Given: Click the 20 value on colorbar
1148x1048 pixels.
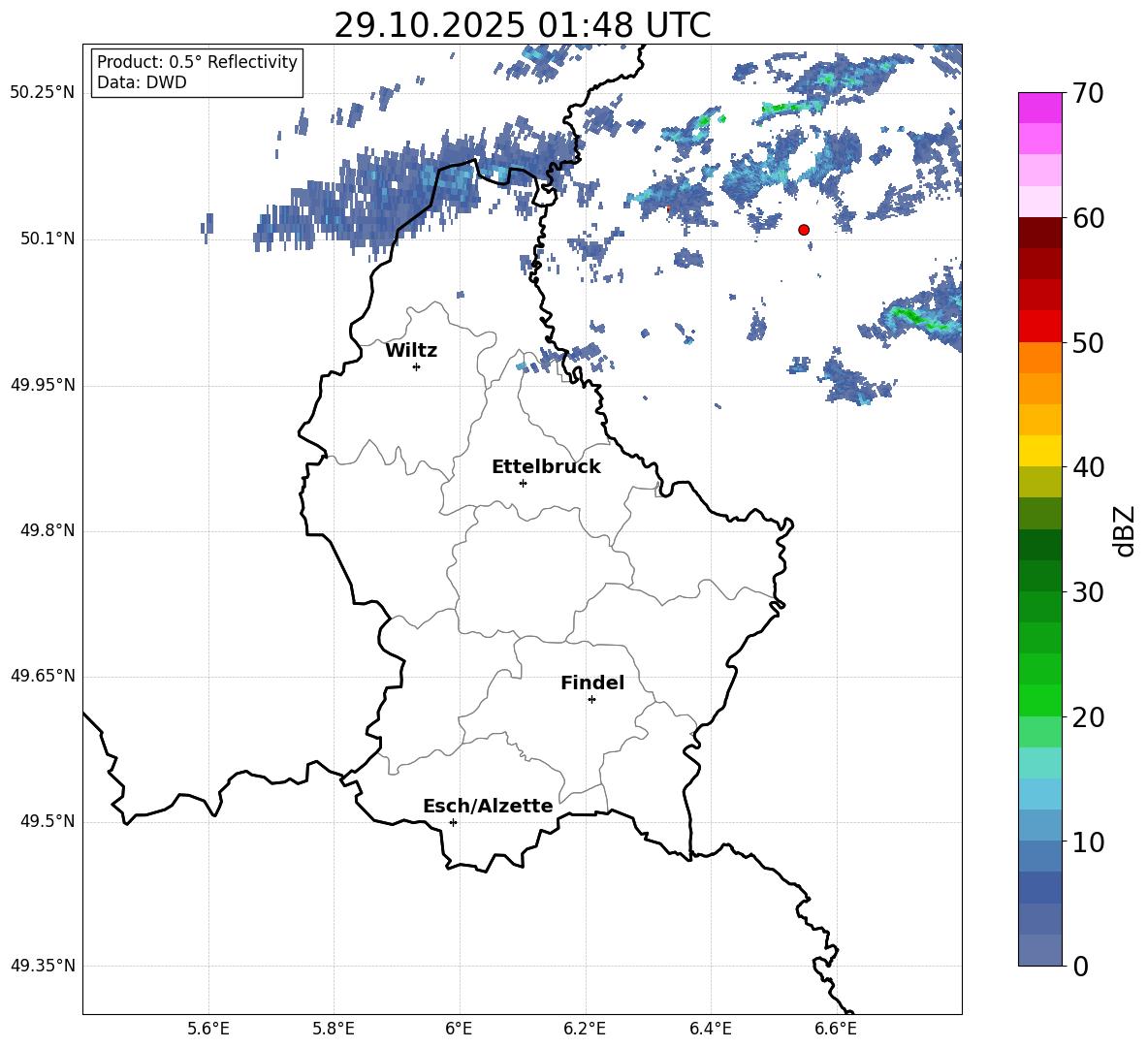Looking at the screenshot, I should [1088, 717].
